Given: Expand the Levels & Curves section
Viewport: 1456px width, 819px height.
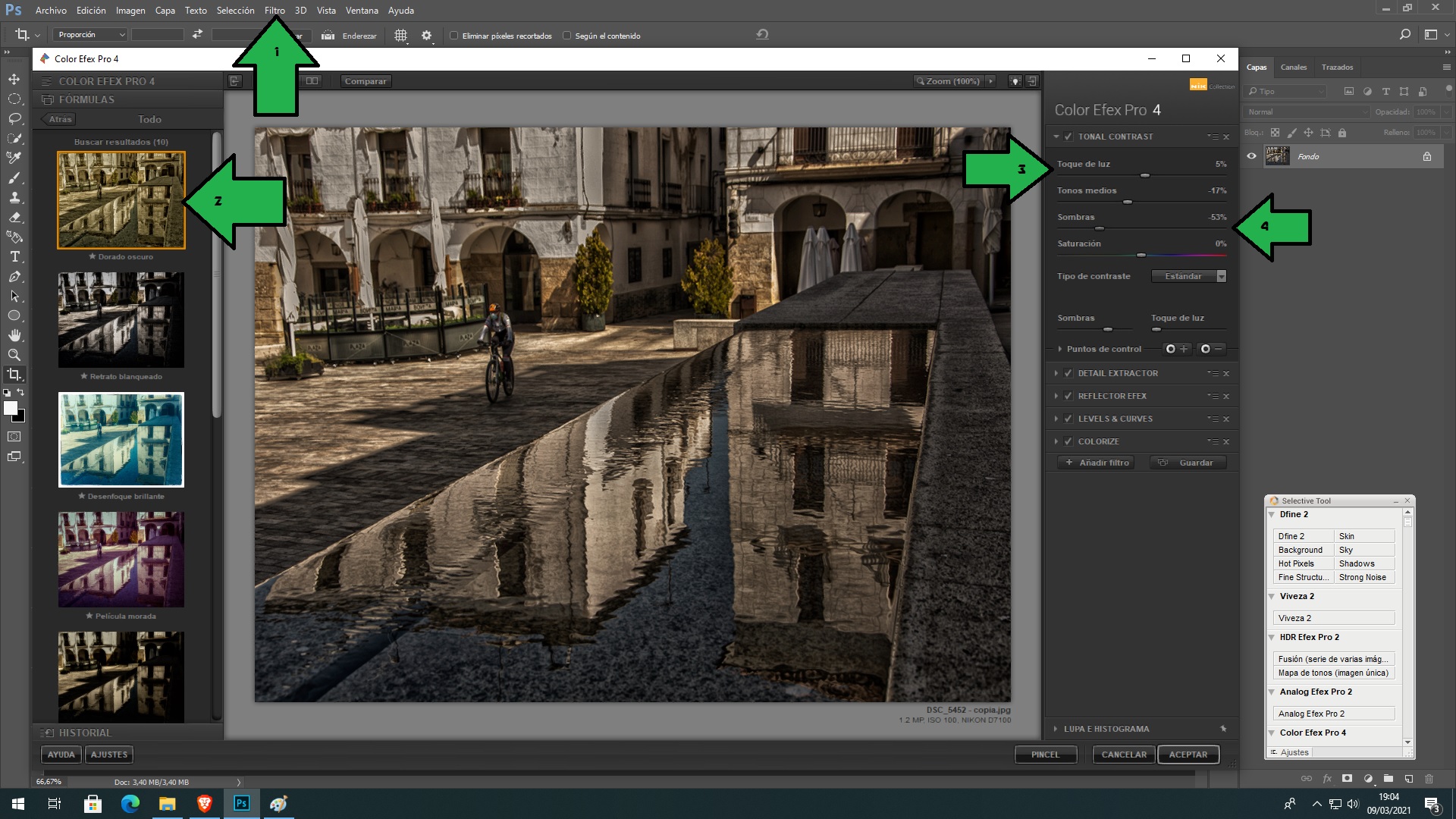Looking at the screenshot, I should point(1056,419).
